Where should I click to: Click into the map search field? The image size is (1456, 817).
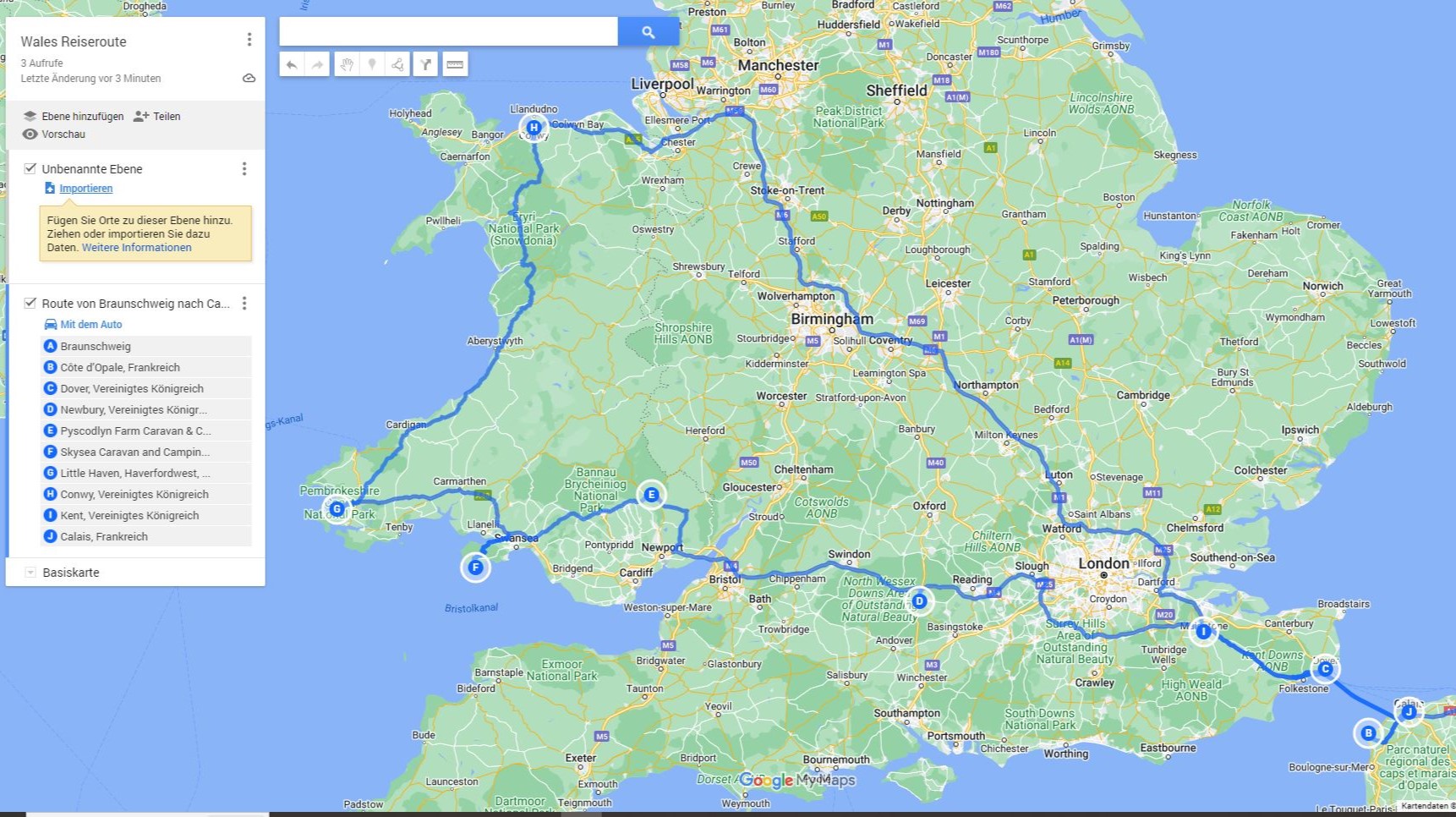(x=448, y=32)
